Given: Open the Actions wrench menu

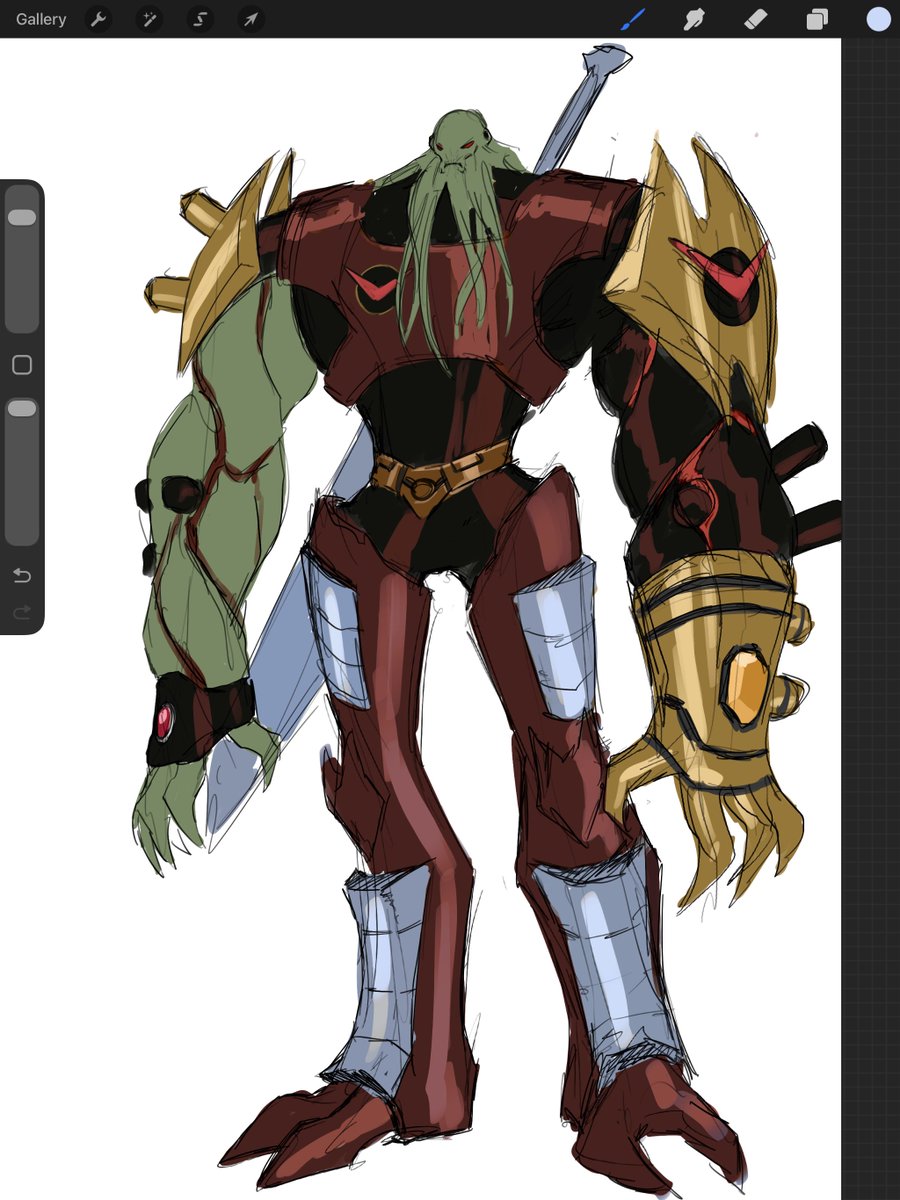Looking at the screenshot, I should point(98,19).
